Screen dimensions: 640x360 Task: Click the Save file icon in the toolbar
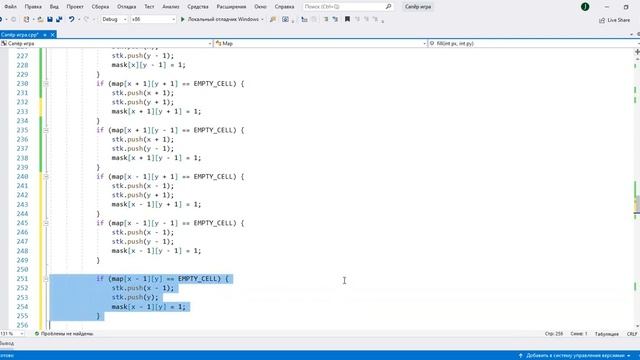[x=50, y=19]
